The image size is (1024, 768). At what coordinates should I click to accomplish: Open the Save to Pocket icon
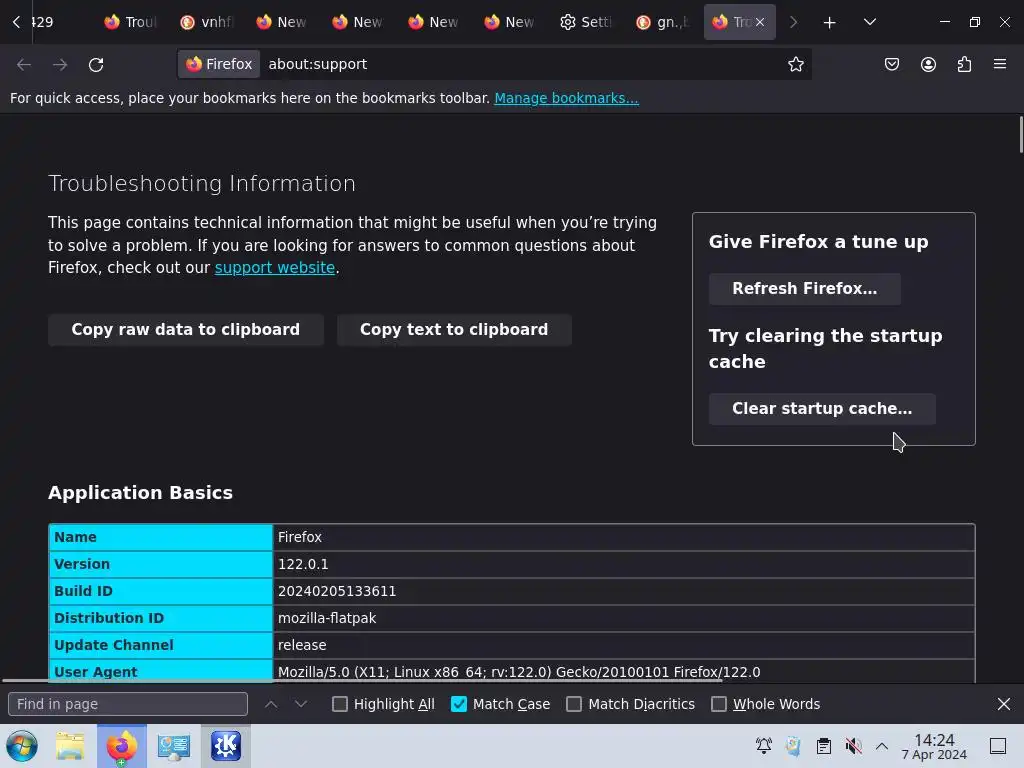click(x=892, y=64)
